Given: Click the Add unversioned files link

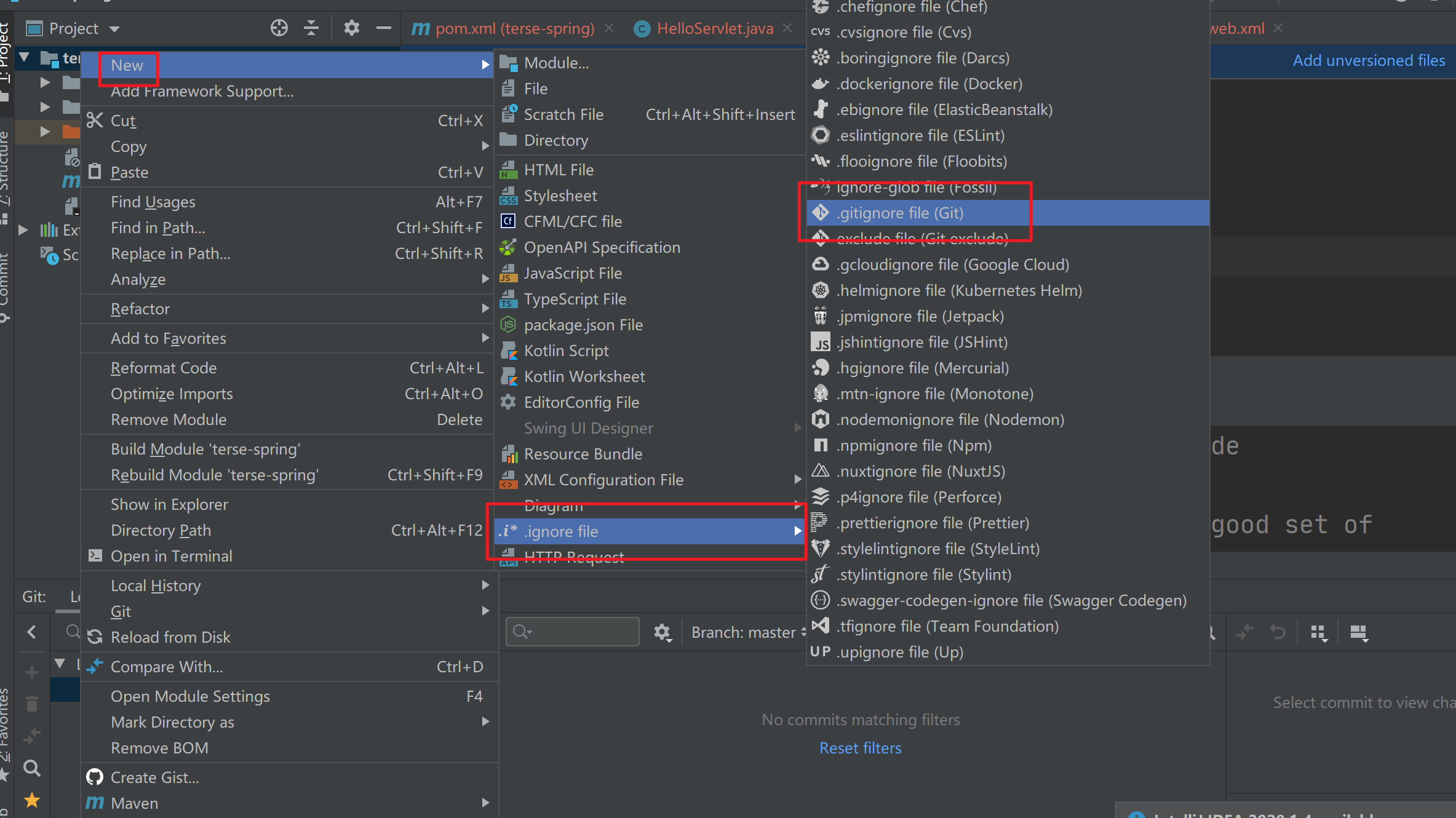Looking at the screenshot, I should tap(1368, 60).
